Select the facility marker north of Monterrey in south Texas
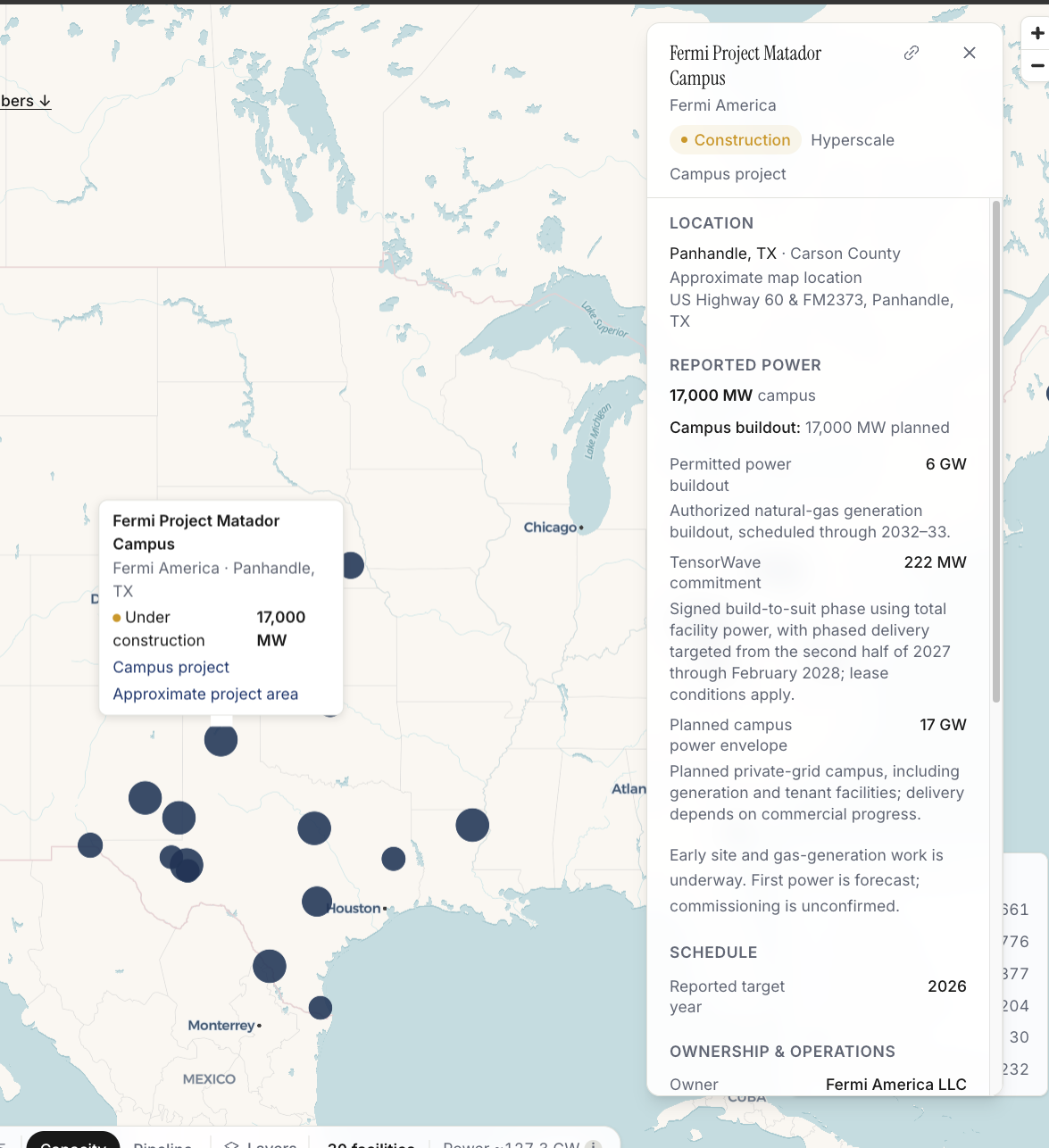This screenshot has width=1049, height=1148. (270, 966)
